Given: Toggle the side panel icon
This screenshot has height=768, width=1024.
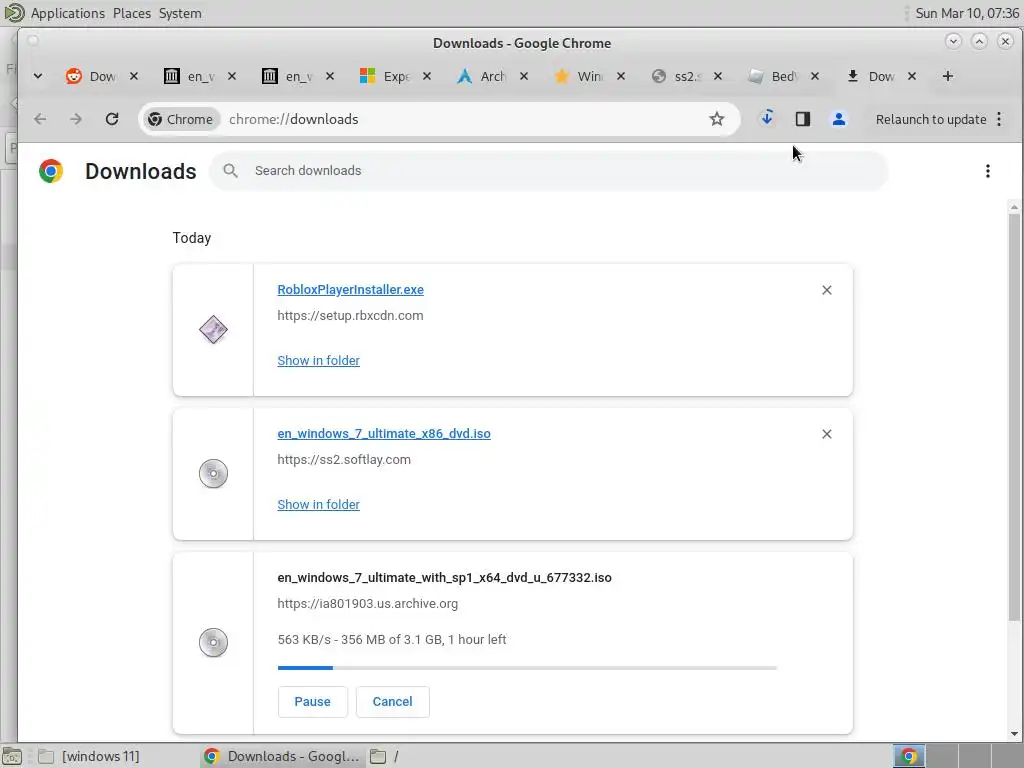Looking at the screenshot, I should click(803, 119).
